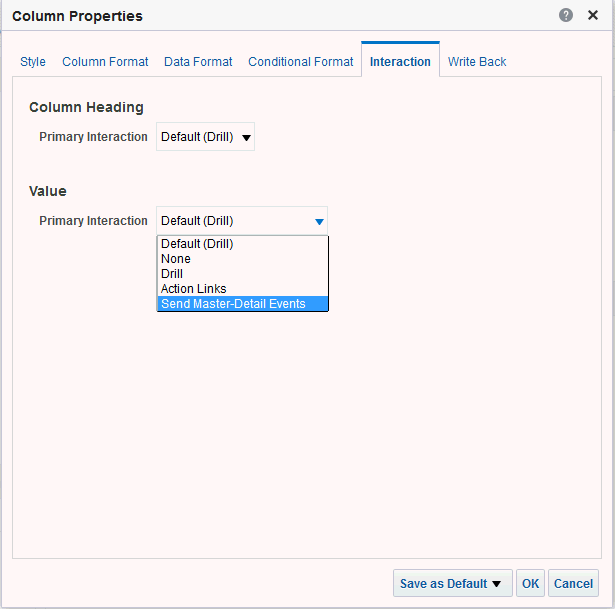Click the Interaction tab

400,62
